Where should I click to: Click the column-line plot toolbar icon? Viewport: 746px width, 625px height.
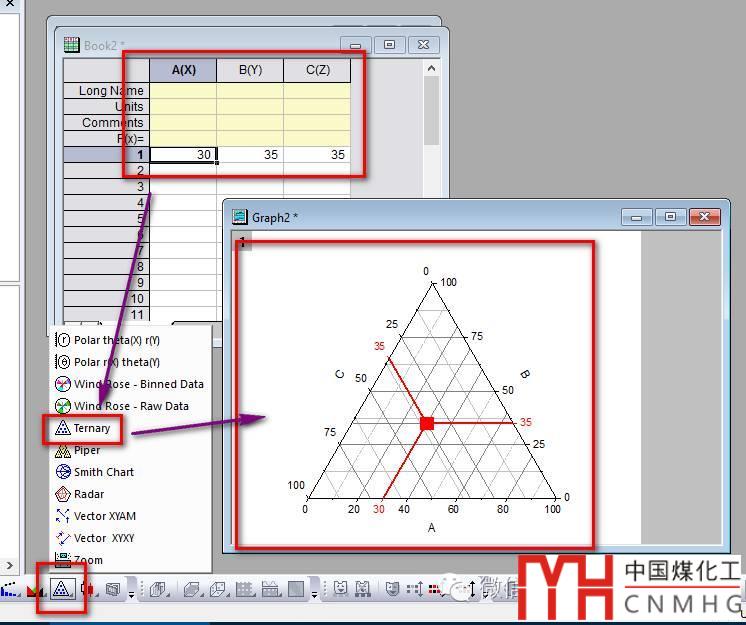coord(10,589)
